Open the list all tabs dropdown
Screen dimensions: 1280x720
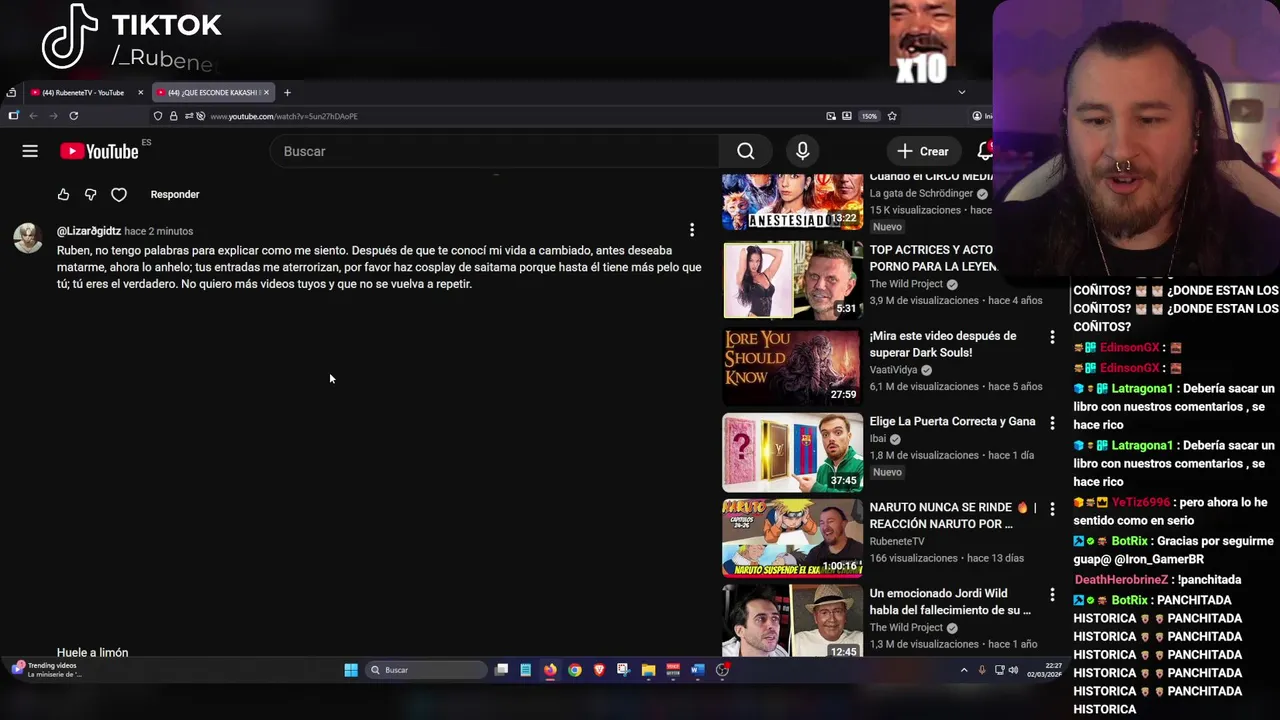[962, 92]
